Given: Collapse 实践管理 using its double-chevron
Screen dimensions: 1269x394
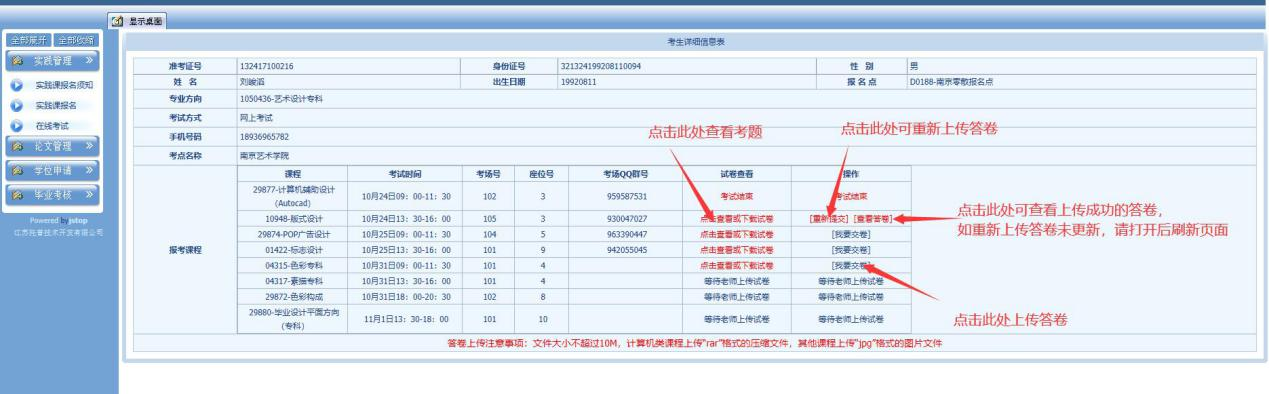Looking at the screenshot, I should click(x=88, y=60).
